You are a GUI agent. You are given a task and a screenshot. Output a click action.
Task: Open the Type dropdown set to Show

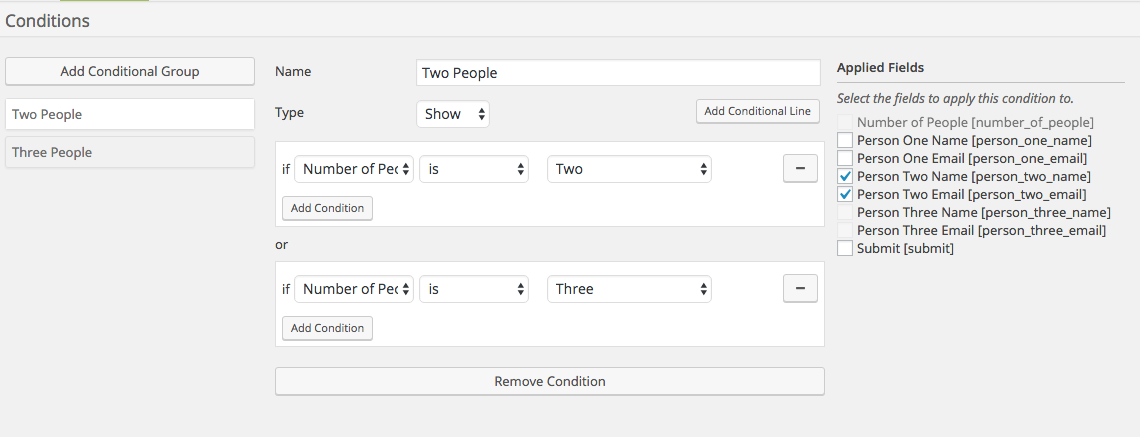(x=453, y=114)
